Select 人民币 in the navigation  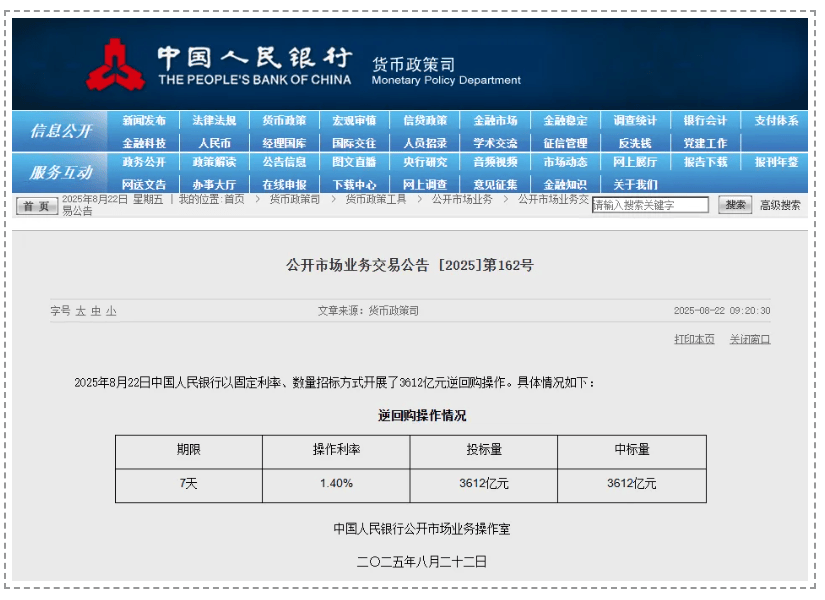214,143
